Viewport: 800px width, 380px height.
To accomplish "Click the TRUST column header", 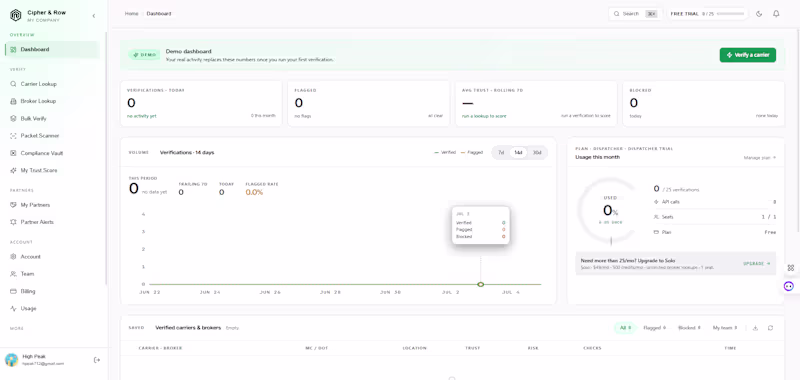I will (x=472, y=348).
